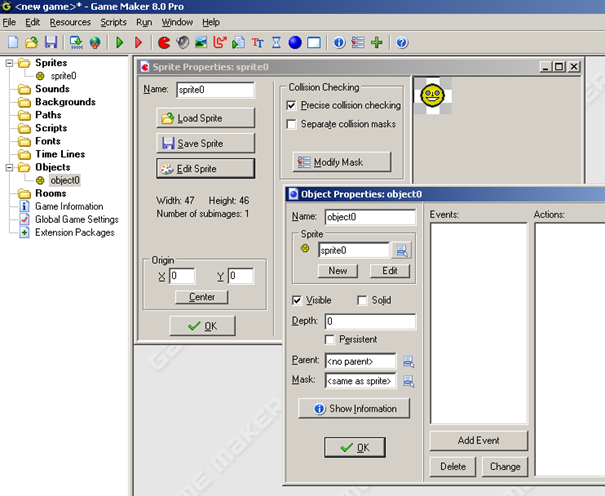605x496 pixels.
Task: Open the Parent selection menu icon
Action: (408, 361)
